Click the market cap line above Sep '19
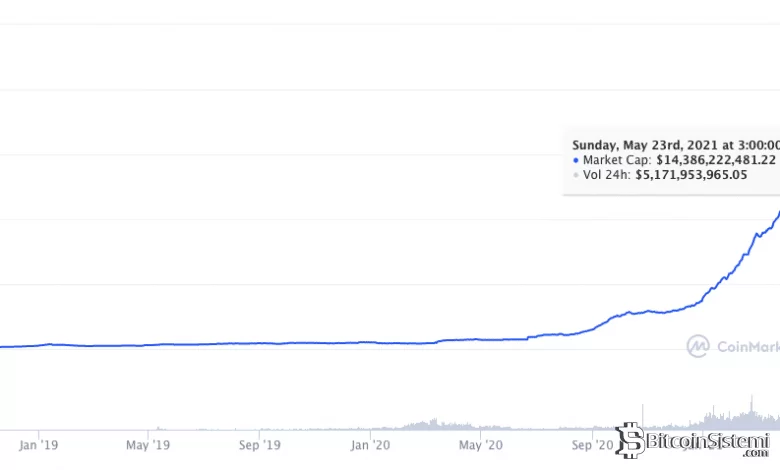Screen dimensions: 780x470 tap(259, 344)
